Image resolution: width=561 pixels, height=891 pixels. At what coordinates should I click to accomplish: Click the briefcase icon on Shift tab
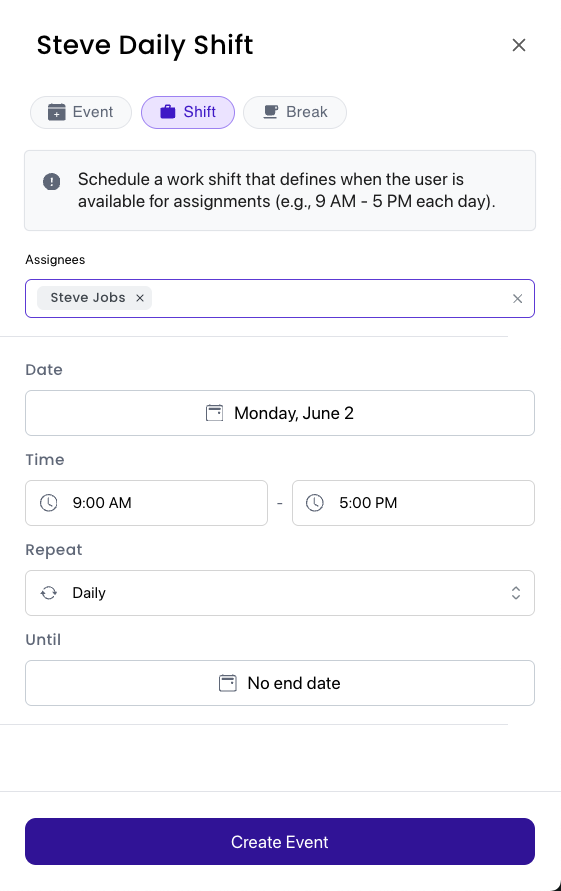(168, 112)
